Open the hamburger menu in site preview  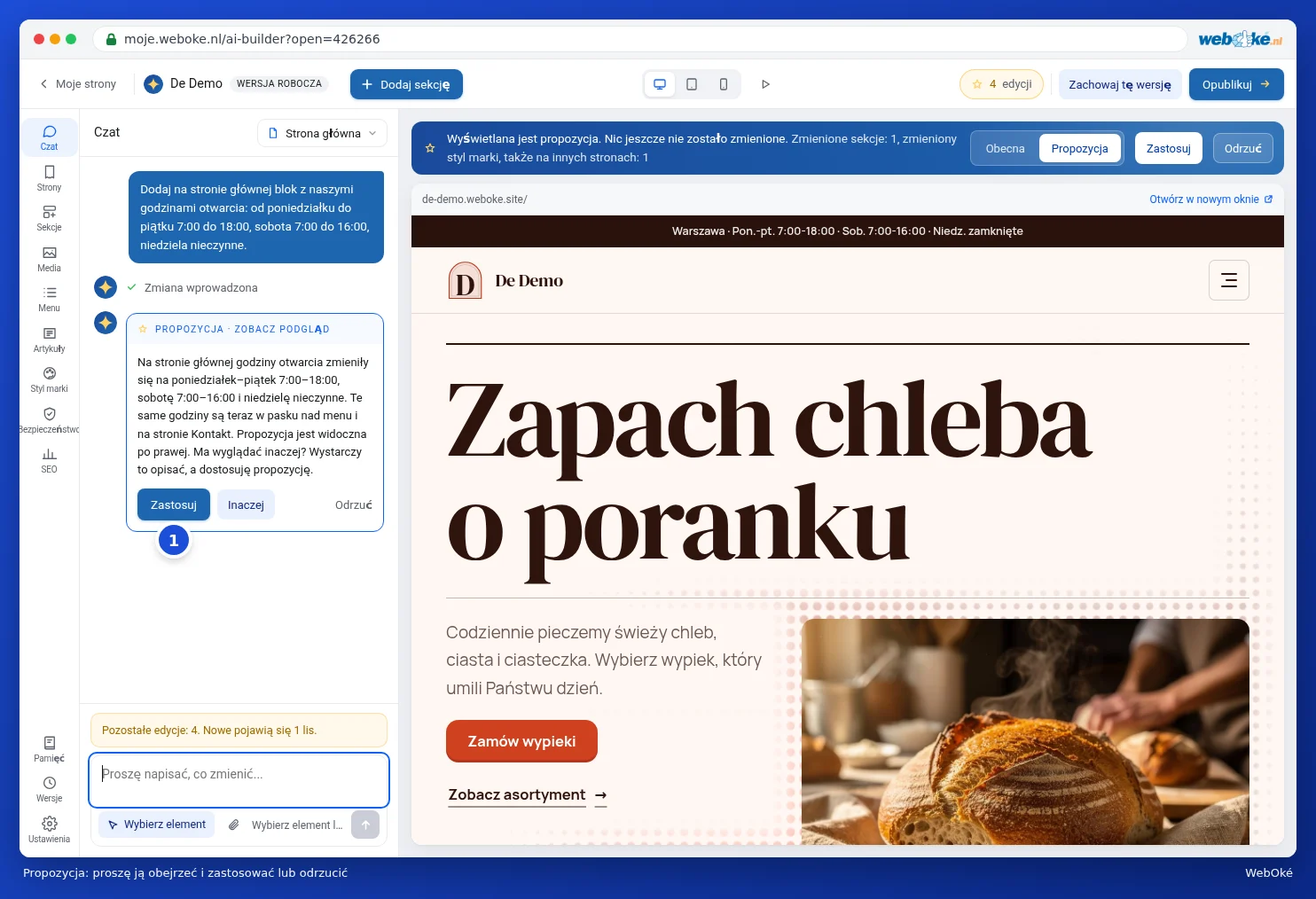click(x=1229, y=280)
